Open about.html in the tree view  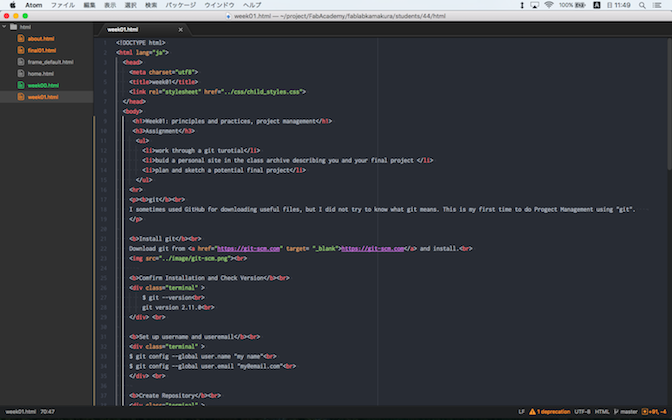tap(41, 39)
